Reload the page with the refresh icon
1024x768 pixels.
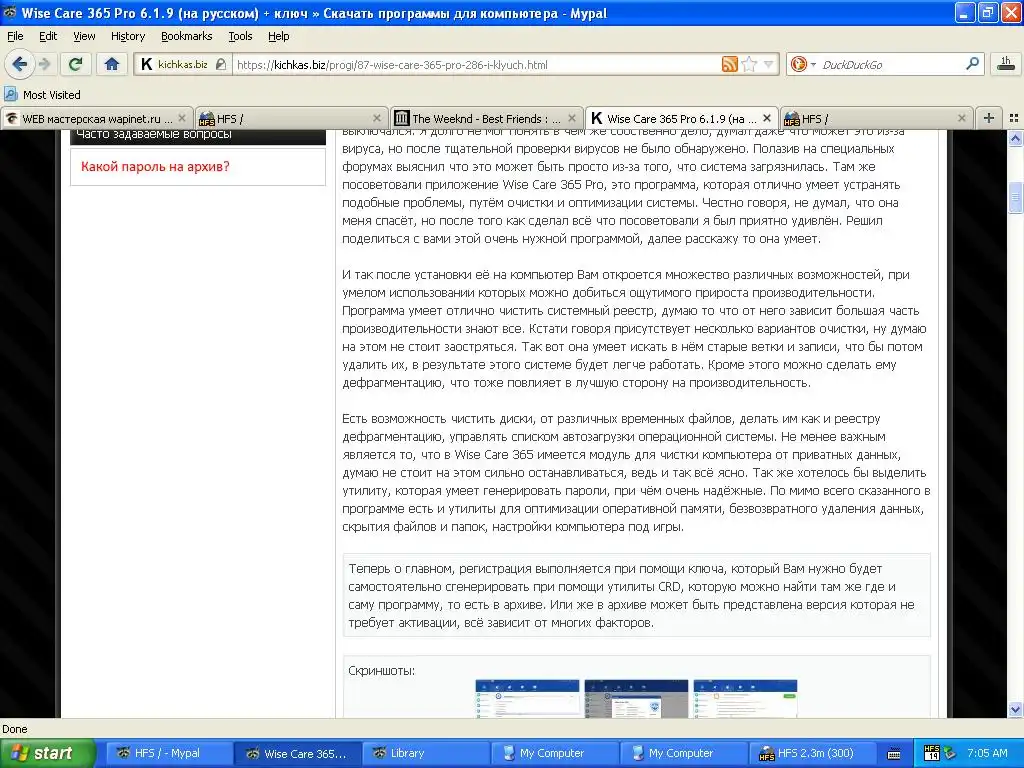(x=76, y=64)
